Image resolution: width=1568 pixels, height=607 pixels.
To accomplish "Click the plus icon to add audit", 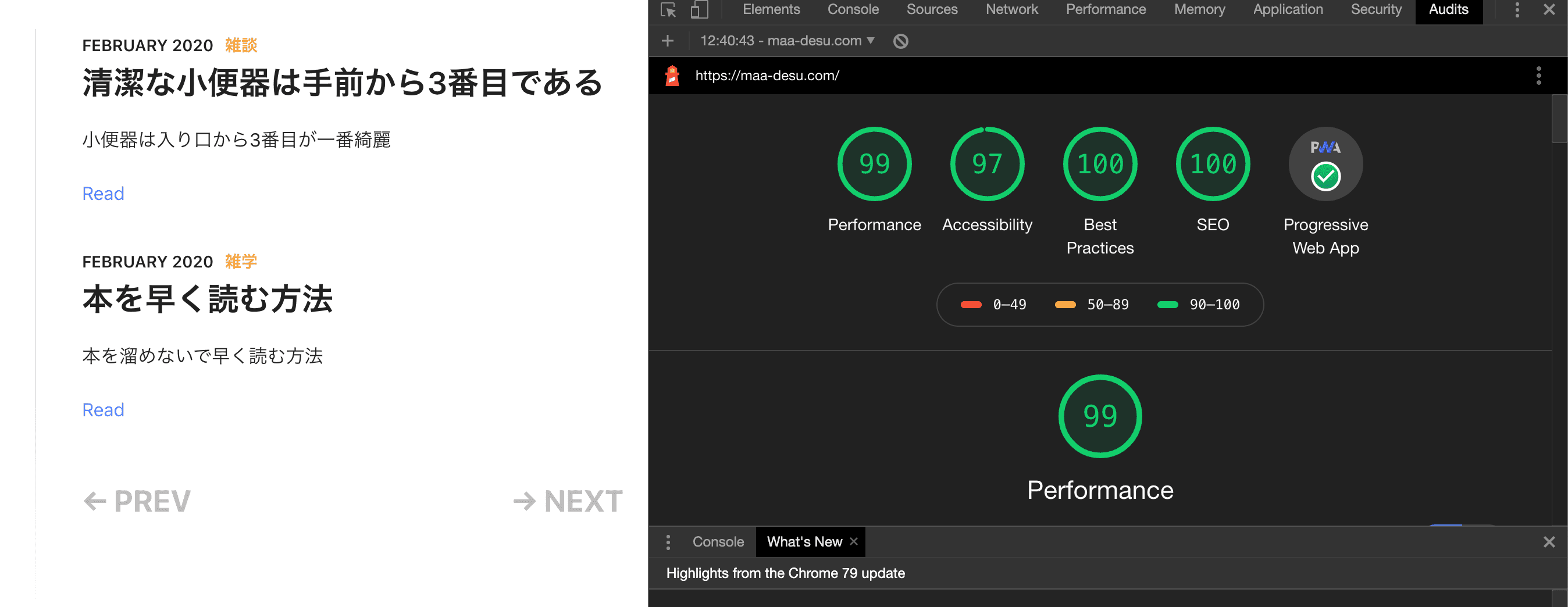I will point(668,41).
